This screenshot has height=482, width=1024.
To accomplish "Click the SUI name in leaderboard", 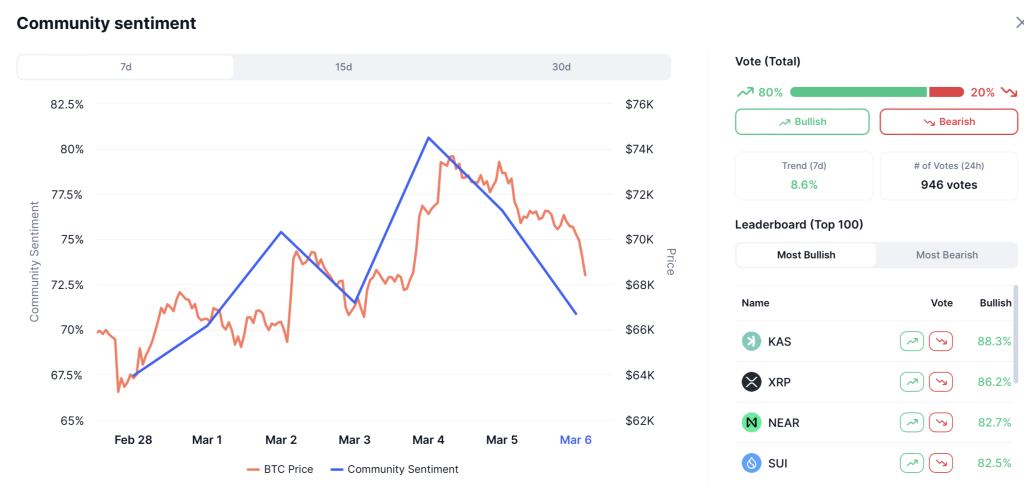I will pyautogui.click(x=778, y=464).
